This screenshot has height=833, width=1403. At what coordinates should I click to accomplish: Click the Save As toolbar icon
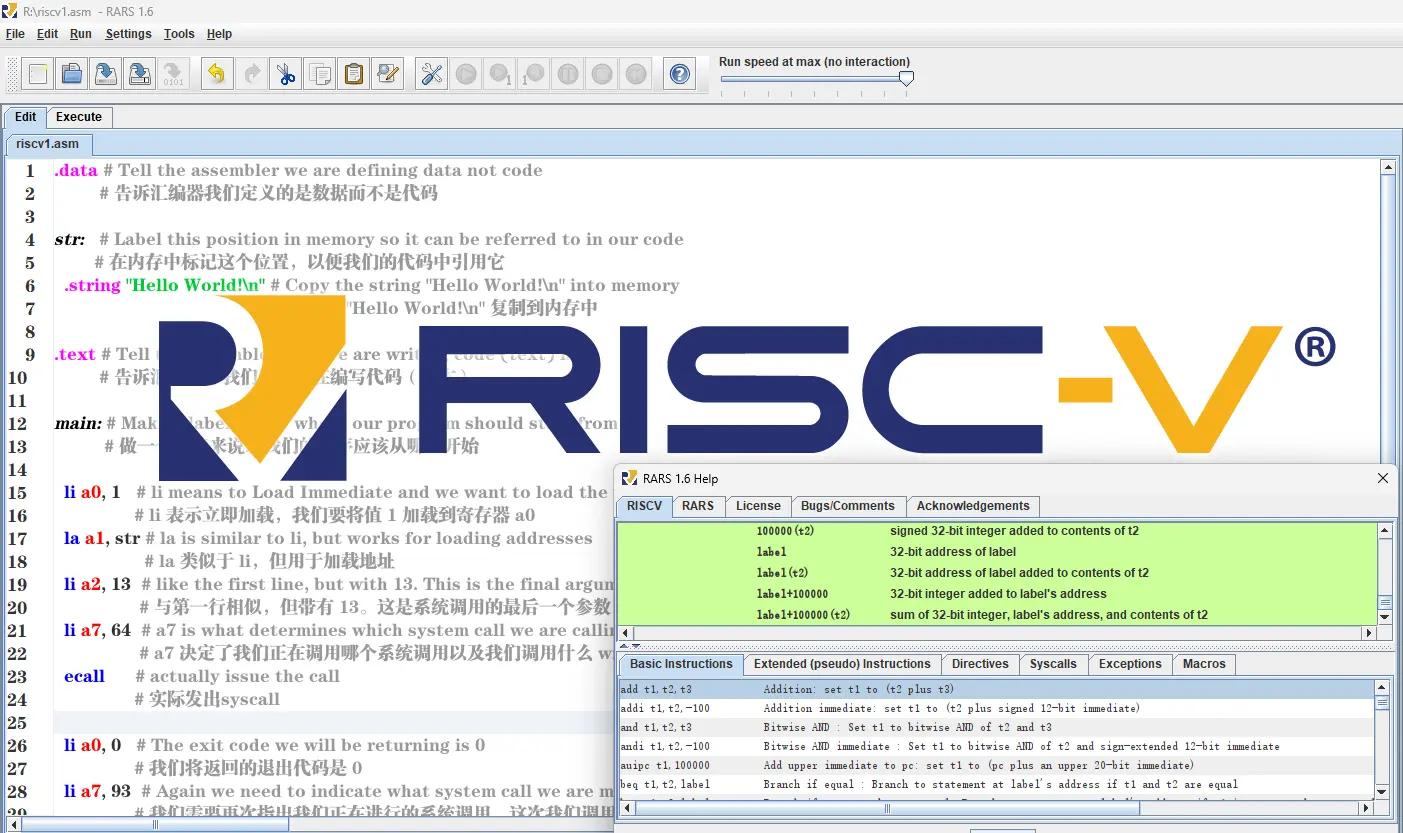click(x=139, y=74)
